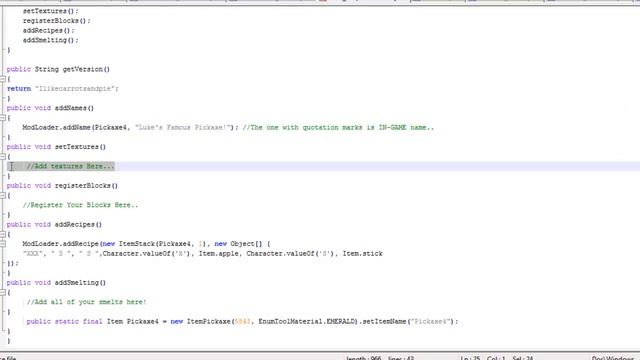The height and width of the screenshot is (360, 640).
Task: Click 'public void addRecipes()' declaration
Action: pyautogui.click(x=54, y=224)
